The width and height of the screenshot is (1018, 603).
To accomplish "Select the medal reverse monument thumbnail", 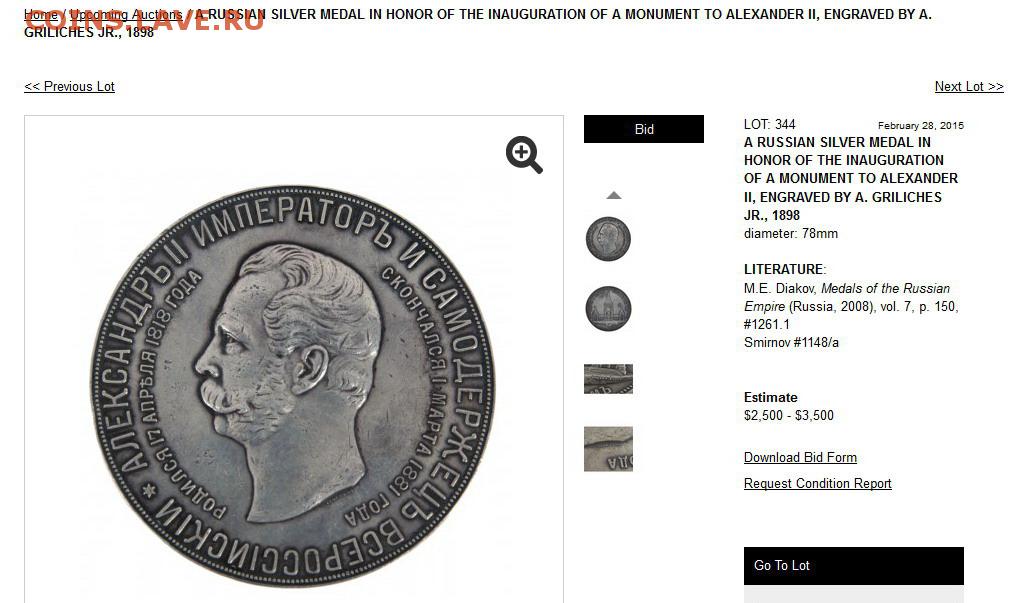I will [608, 309].
